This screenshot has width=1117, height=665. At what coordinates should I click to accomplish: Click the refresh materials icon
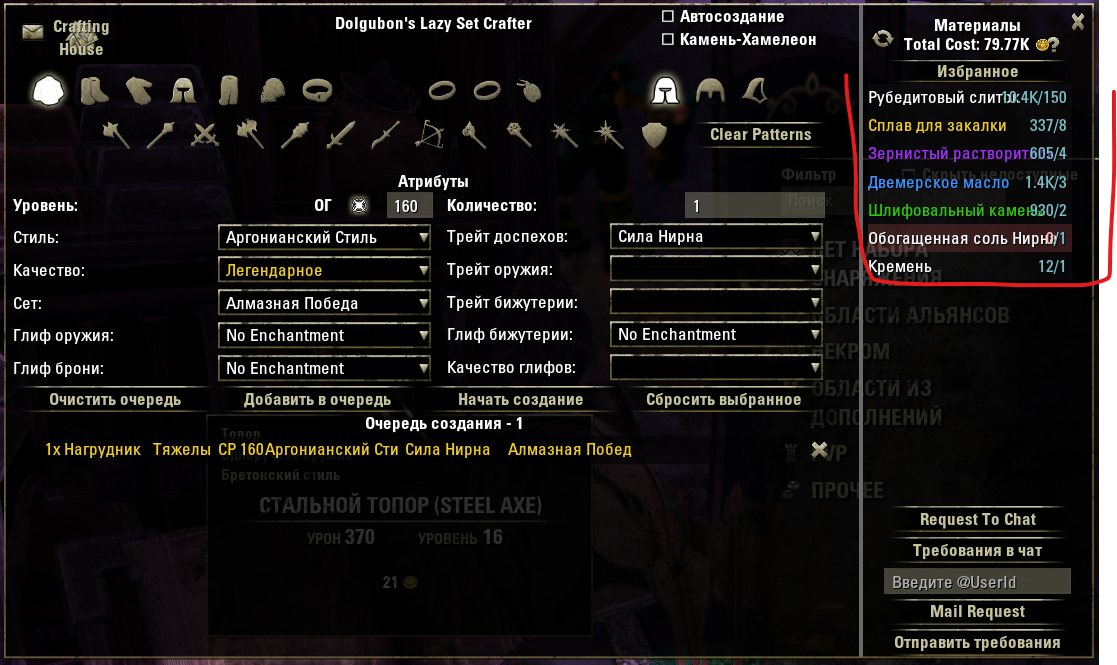[883, 38]
